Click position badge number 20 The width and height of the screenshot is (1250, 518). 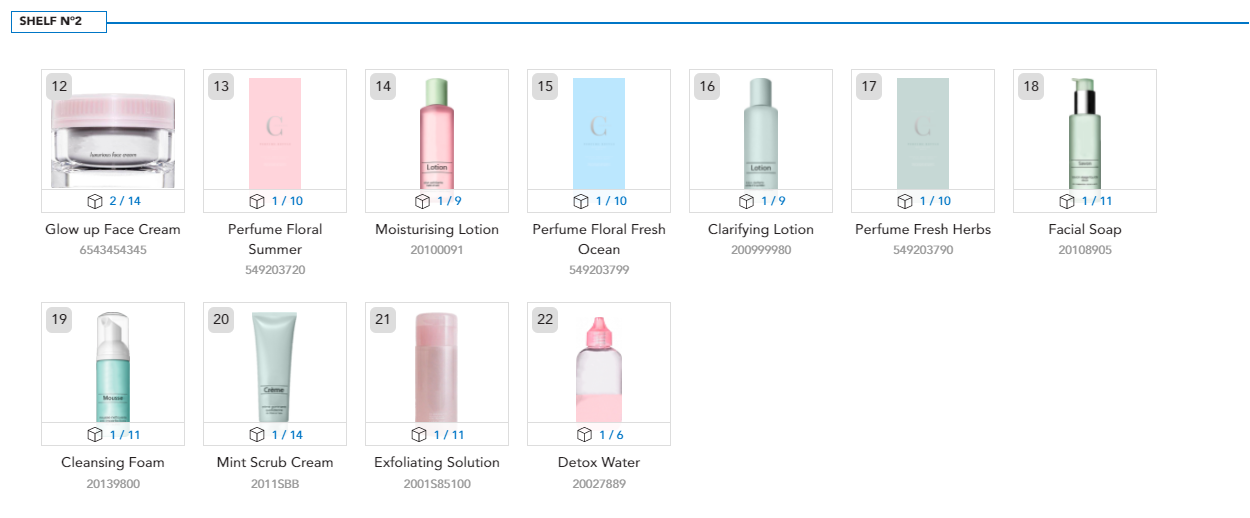pos(221,320)
